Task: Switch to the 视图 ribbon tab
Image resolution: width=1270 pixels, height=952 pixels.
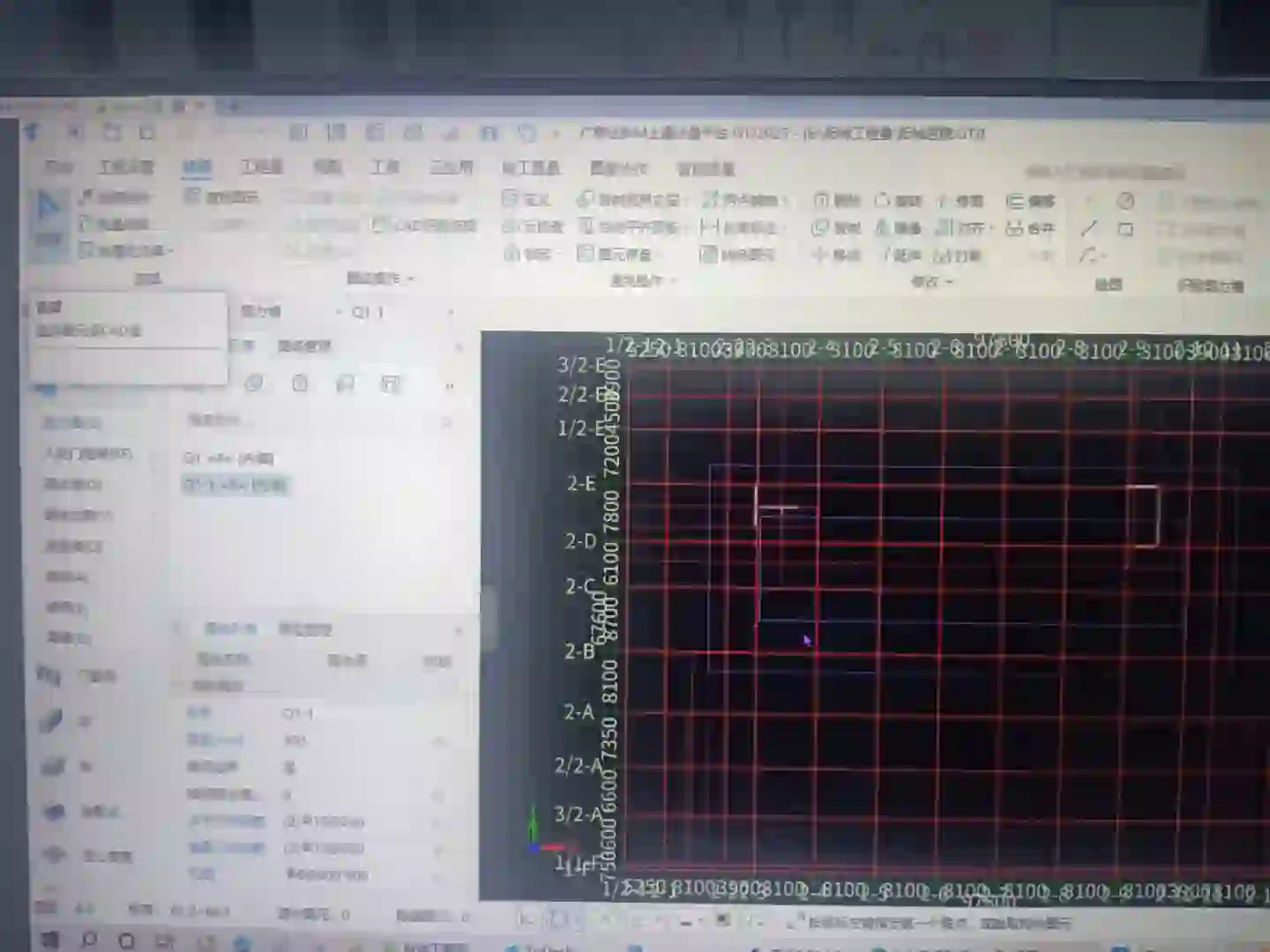Action: click(x=327, y=167)
